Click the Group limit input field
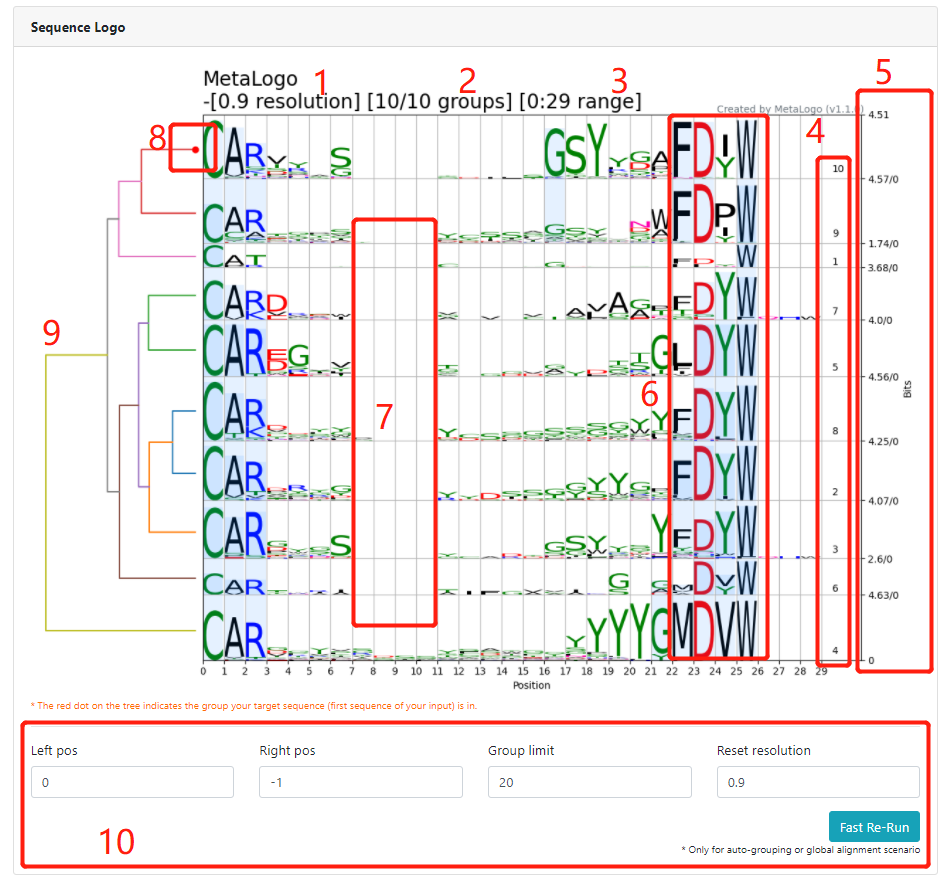 589,782
